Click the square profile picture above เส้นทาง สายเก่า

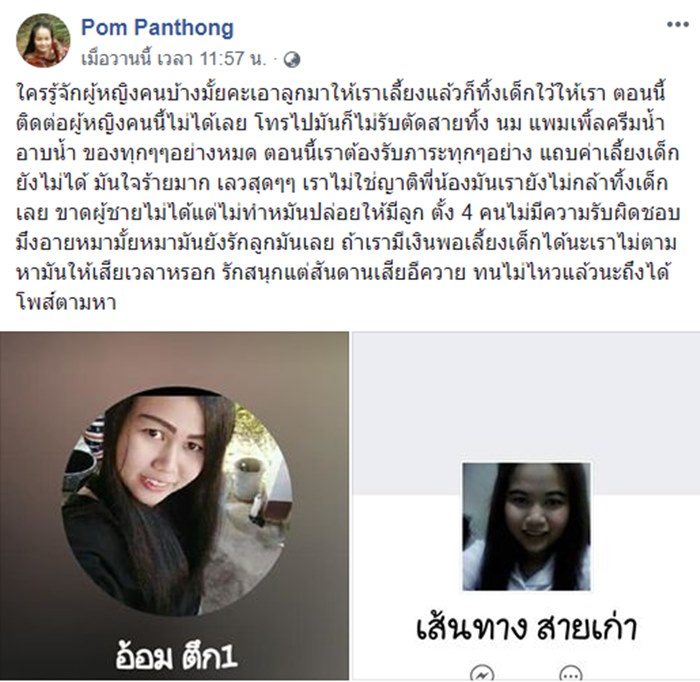coord(526,526)
